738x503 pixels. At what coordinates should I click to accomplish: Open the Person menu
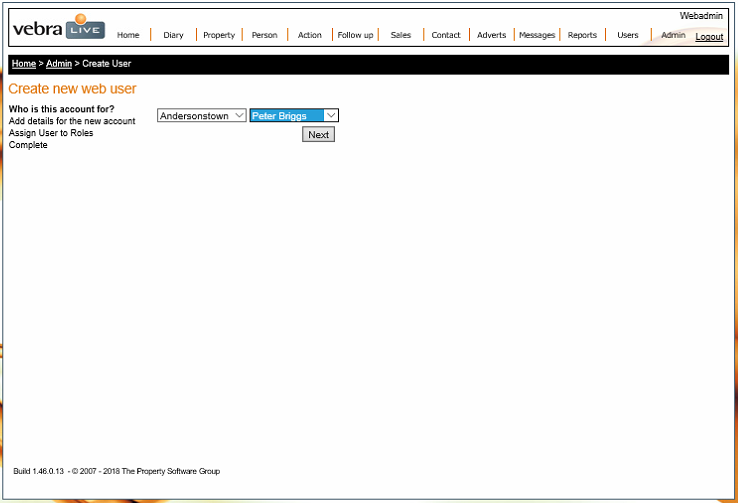[x=265, y=35]
